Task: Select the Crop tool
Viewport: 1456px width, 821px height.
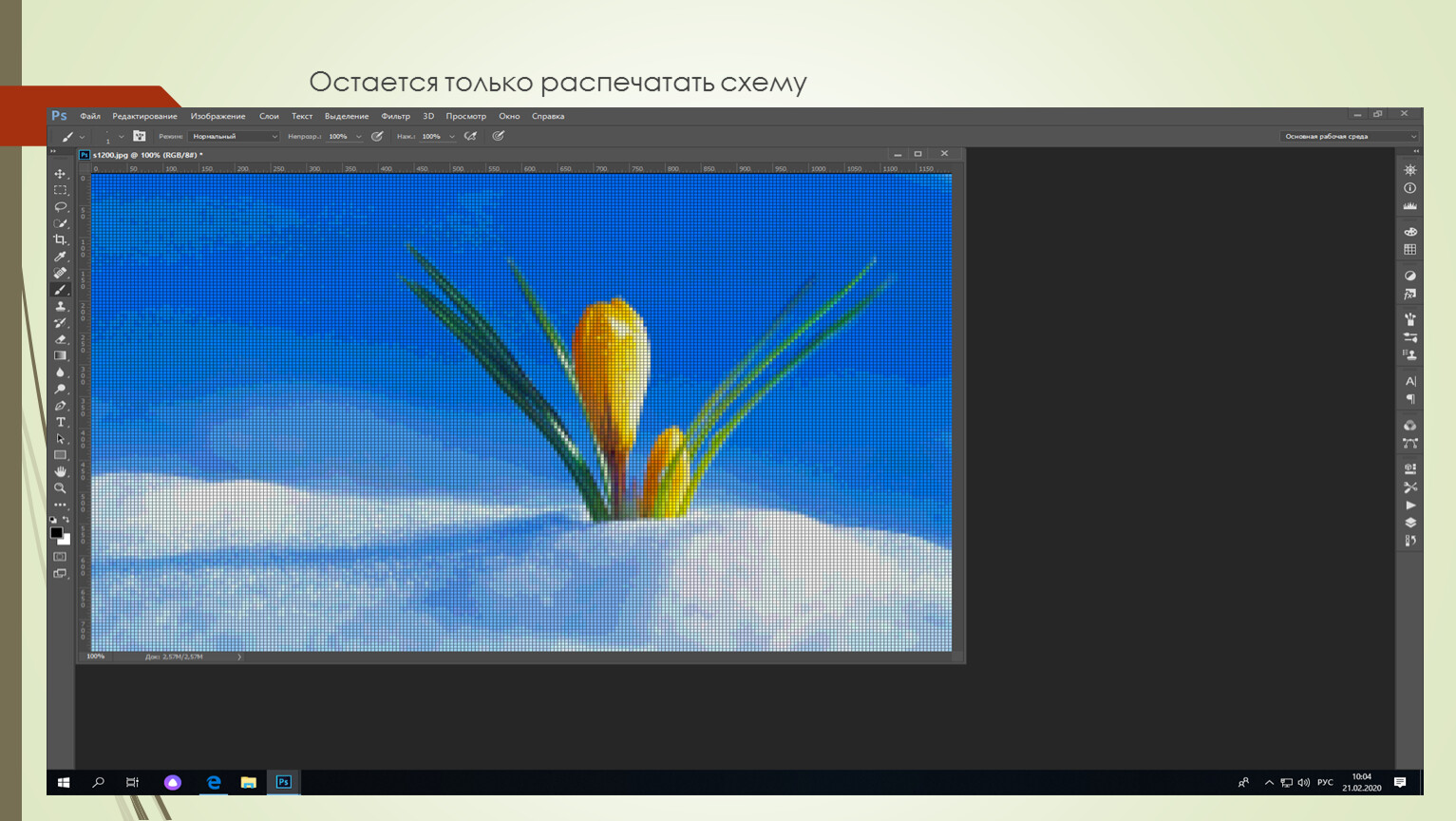Action: [60, 239]
